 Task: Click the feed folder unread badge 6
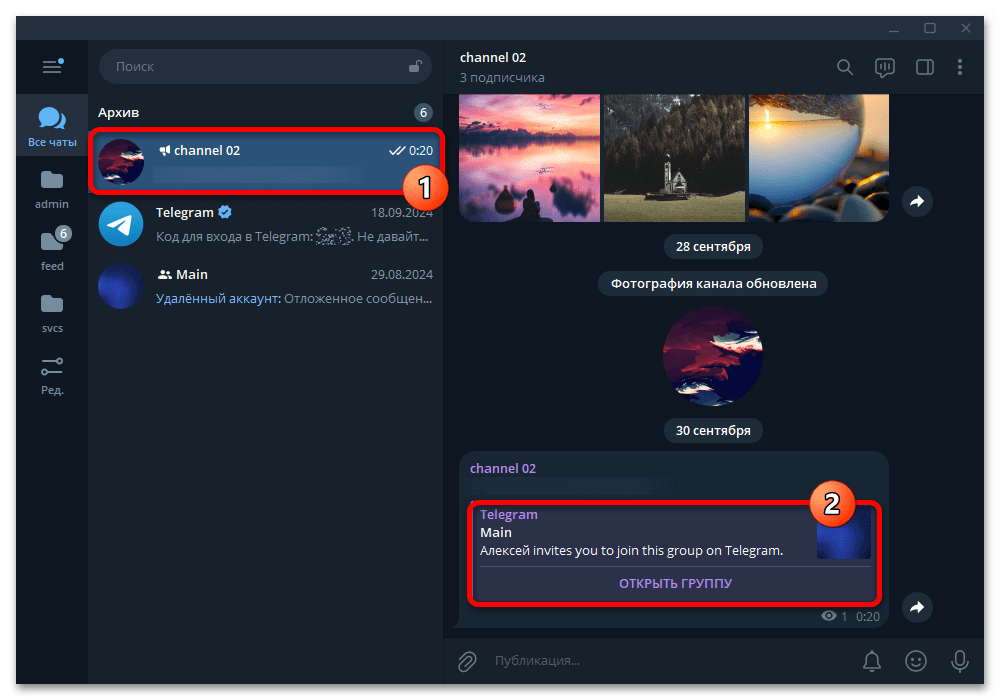[x=63, y=233]
